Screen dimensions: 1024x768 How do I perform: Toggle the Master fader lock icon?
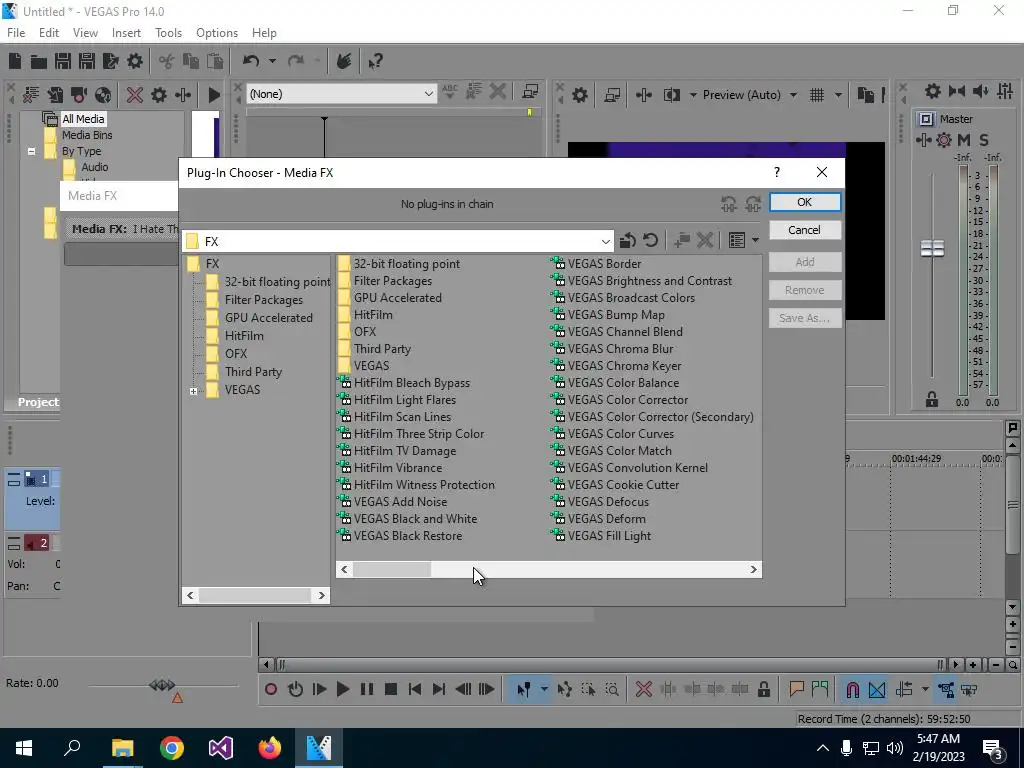(x=932, y=400)
